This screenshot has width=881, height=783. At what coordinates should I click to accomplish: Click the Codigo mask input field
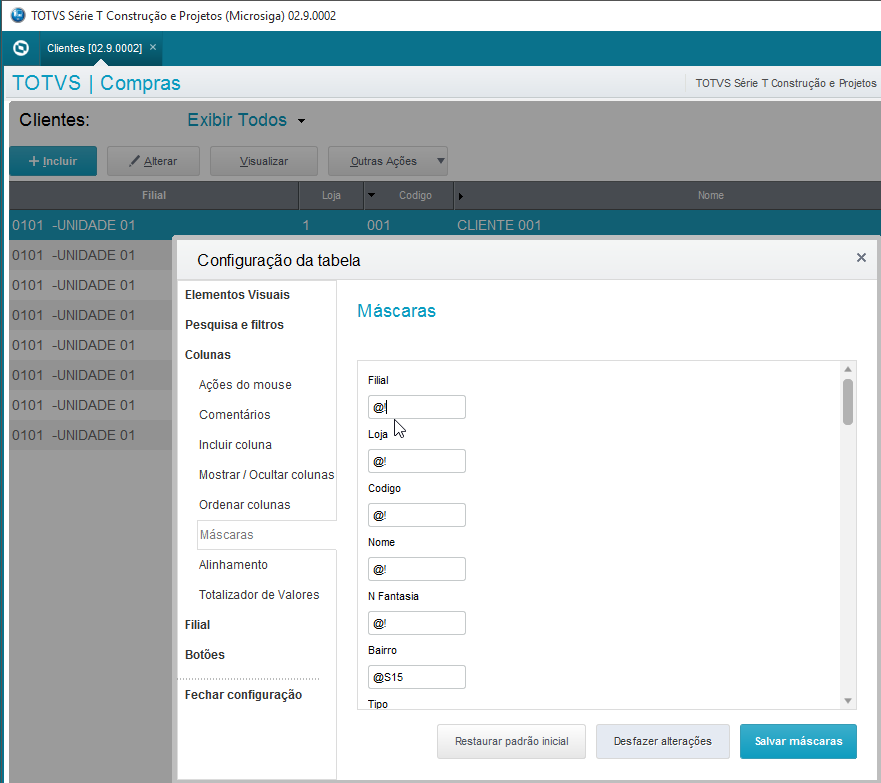[x=416, y=515]
